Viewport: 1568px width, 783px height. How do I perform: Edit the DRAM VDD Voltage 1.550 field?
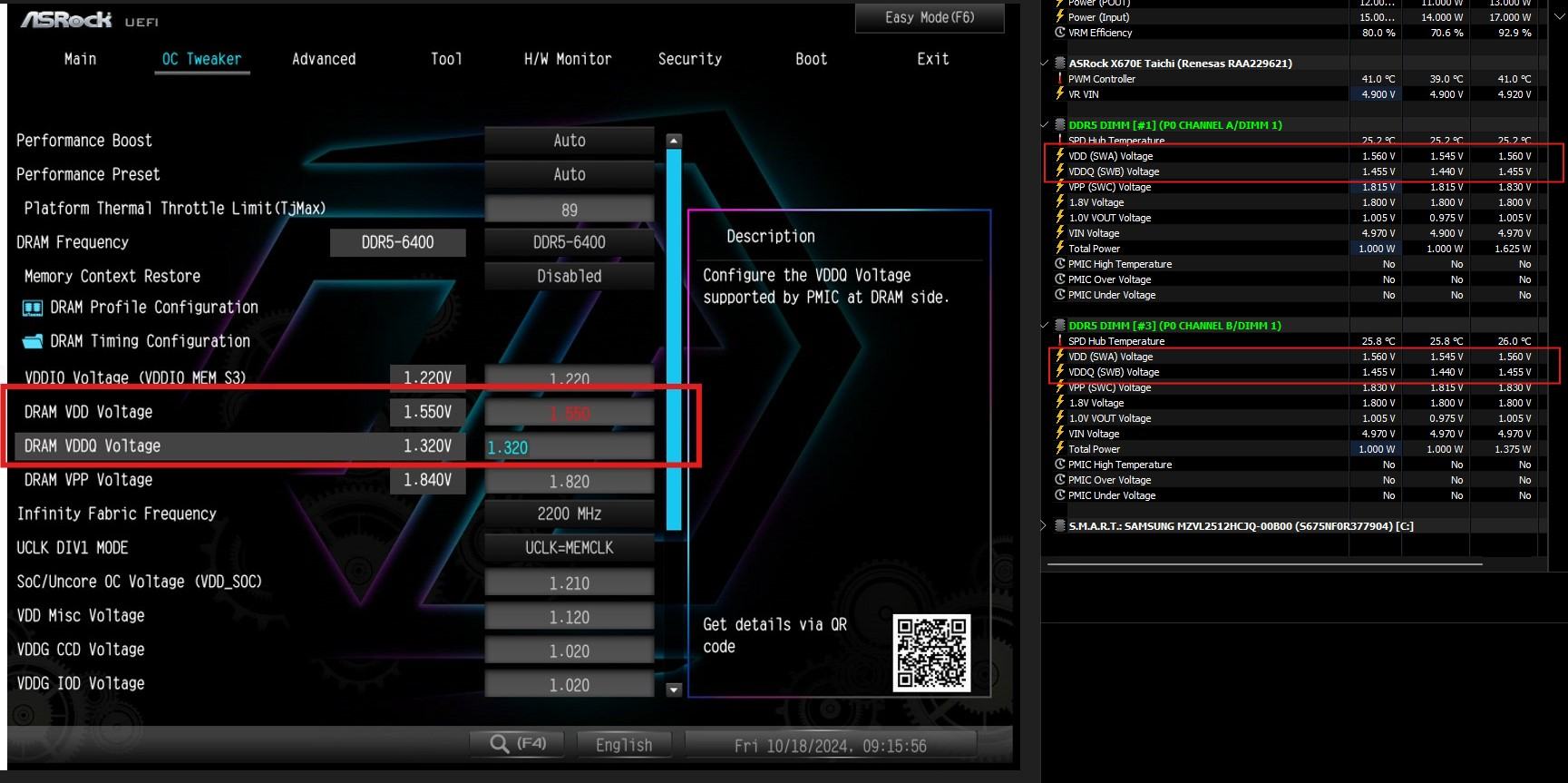570,413
